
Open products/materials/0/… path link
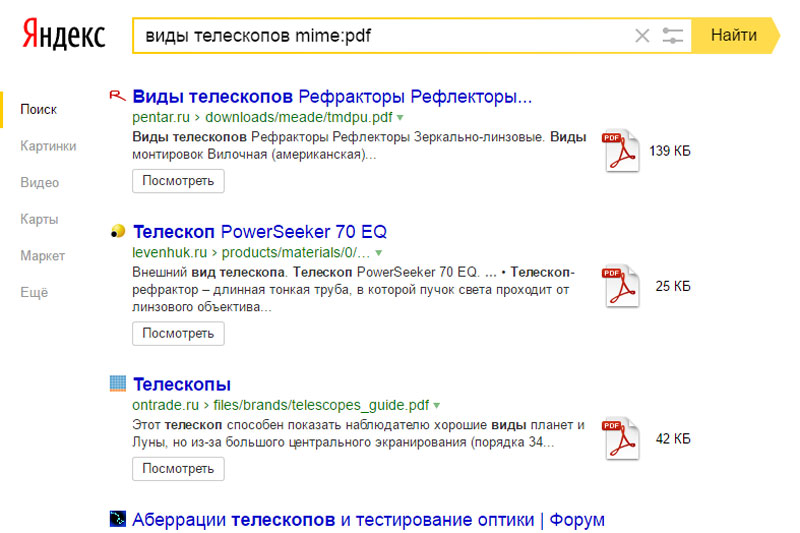tap(296, 252)
